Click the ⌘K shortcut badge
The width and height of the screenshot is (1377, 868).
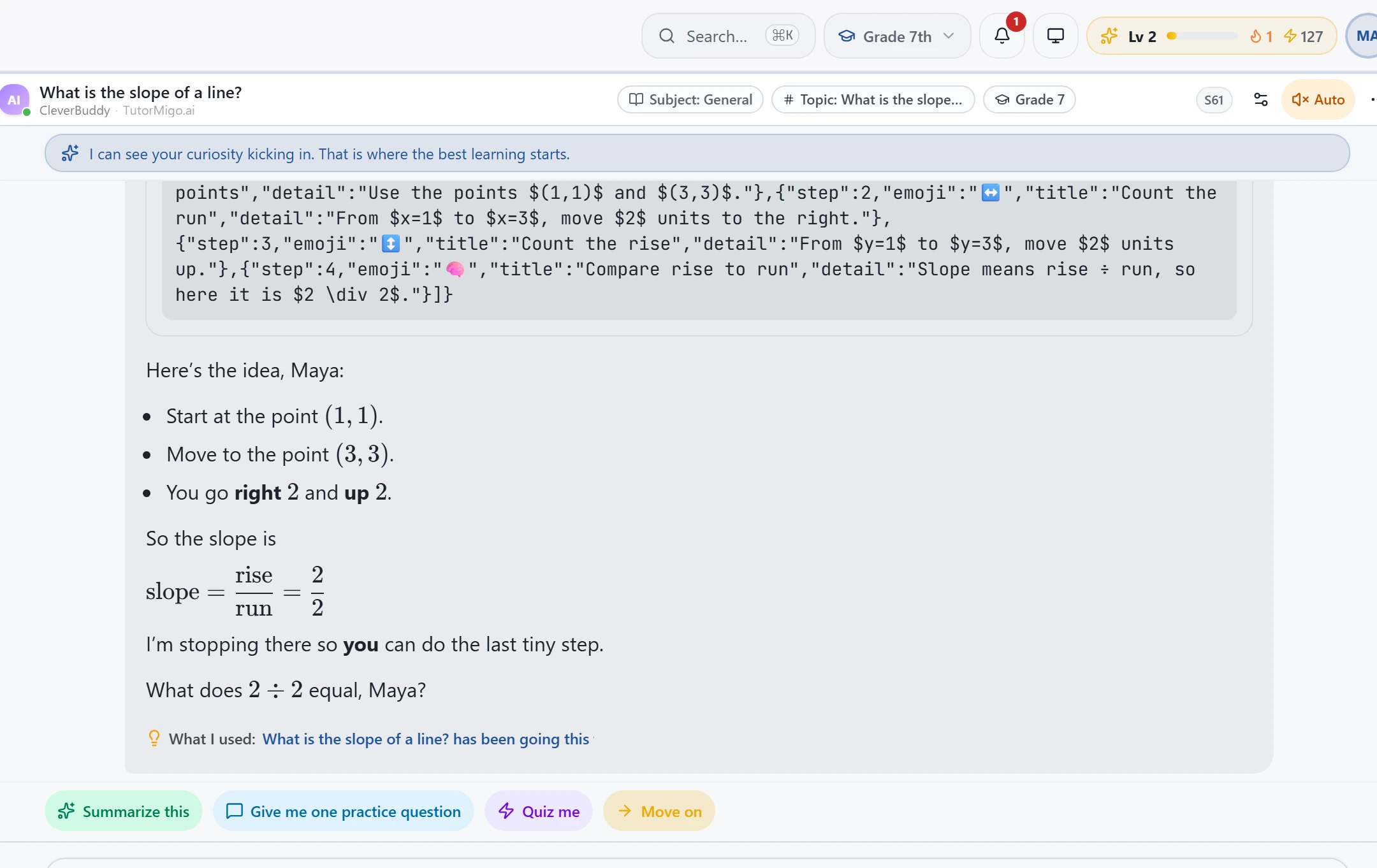(782, 36)
